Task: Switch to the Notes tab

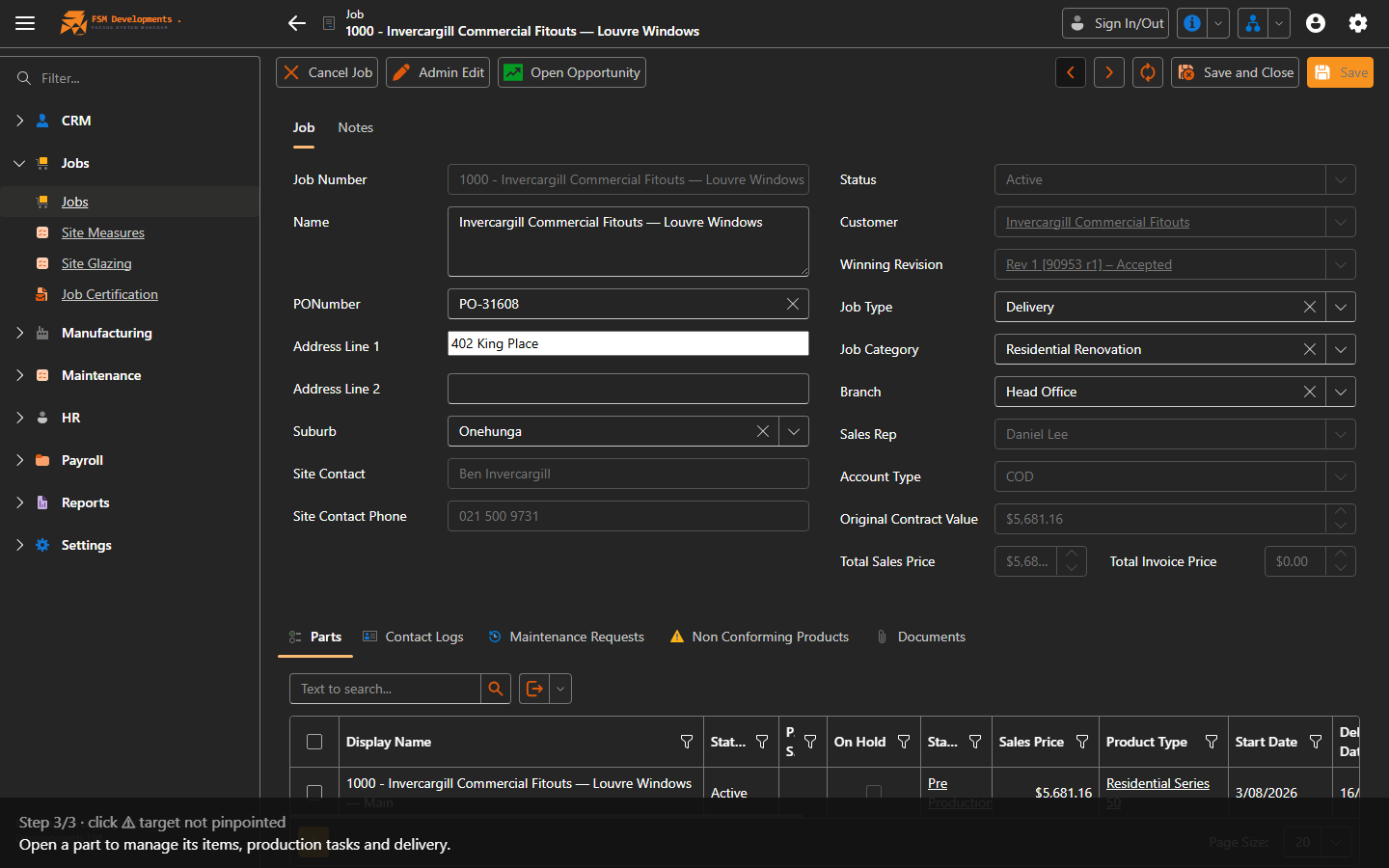Action: pos(356,127)
